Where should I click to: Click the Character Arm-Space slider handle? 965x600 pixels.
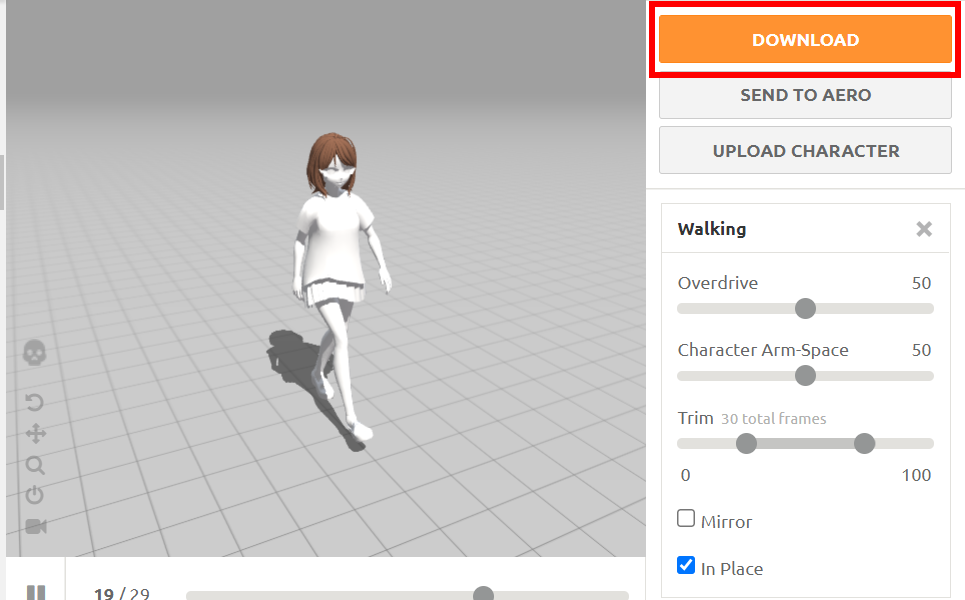pyautogui.click(x=805, y=375)
